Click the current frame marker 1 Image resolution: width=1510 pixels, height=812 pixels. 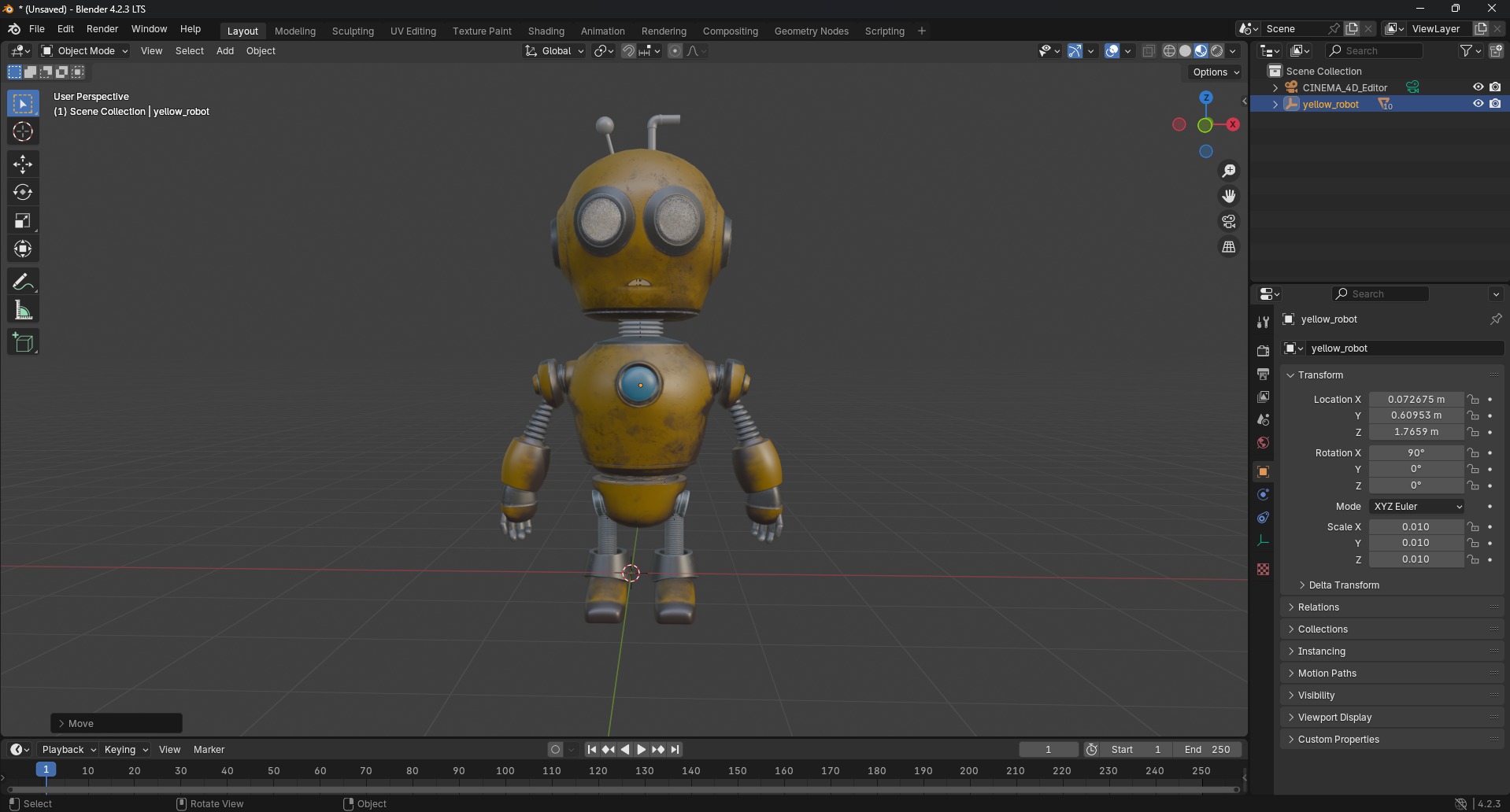pyautogui.click(x=46, y=770)
